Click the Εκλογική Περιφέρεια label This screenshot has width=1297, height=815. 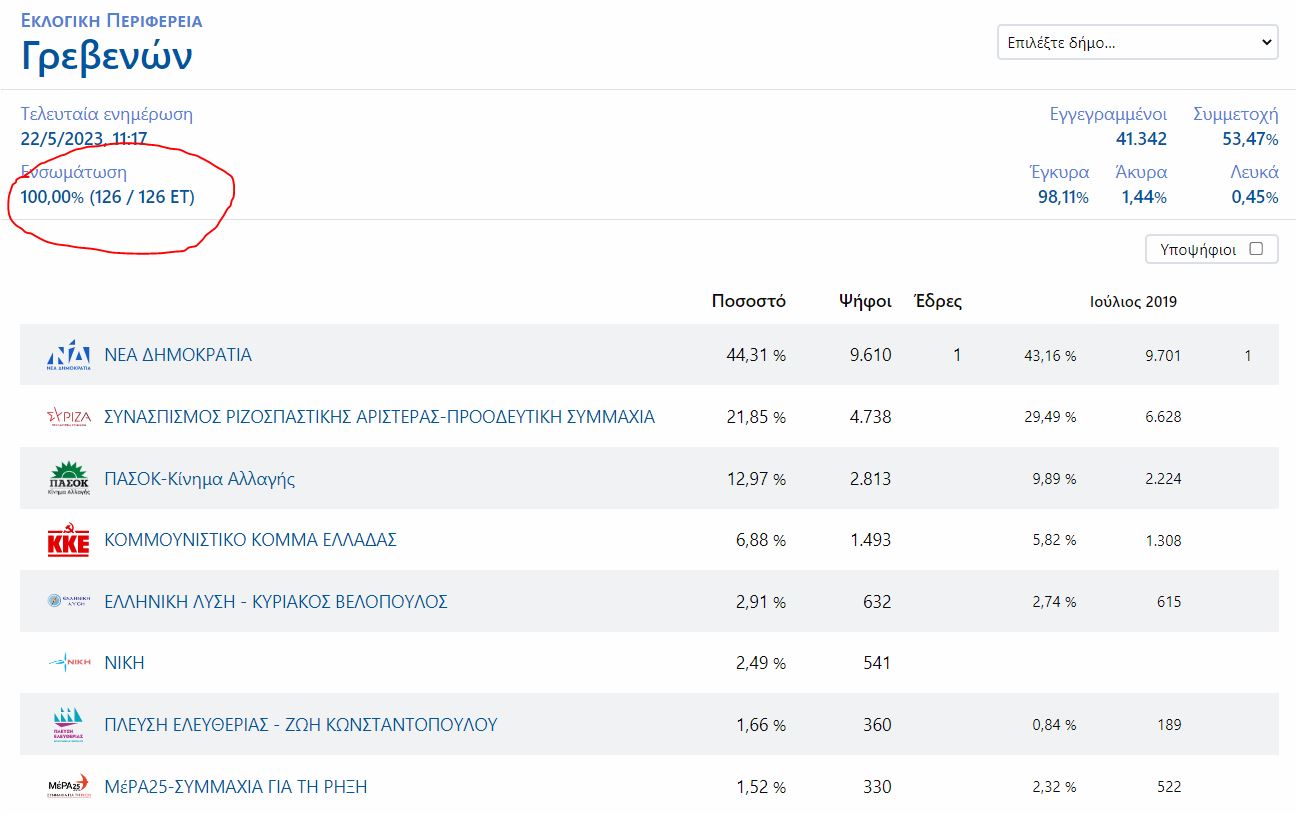click(111, 20)
